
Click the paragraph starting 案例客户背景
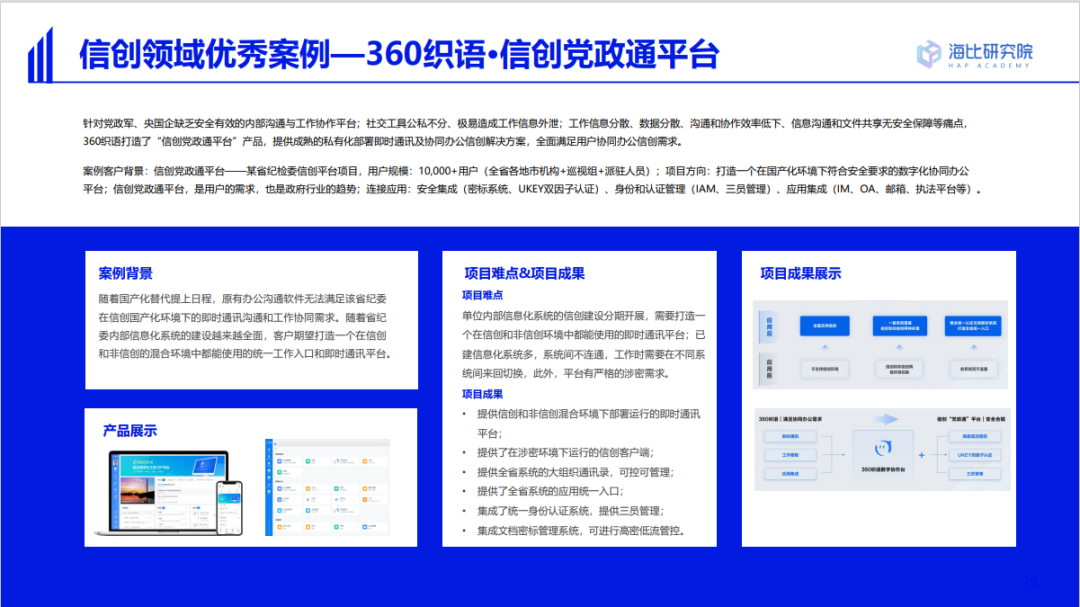[532, 180]
